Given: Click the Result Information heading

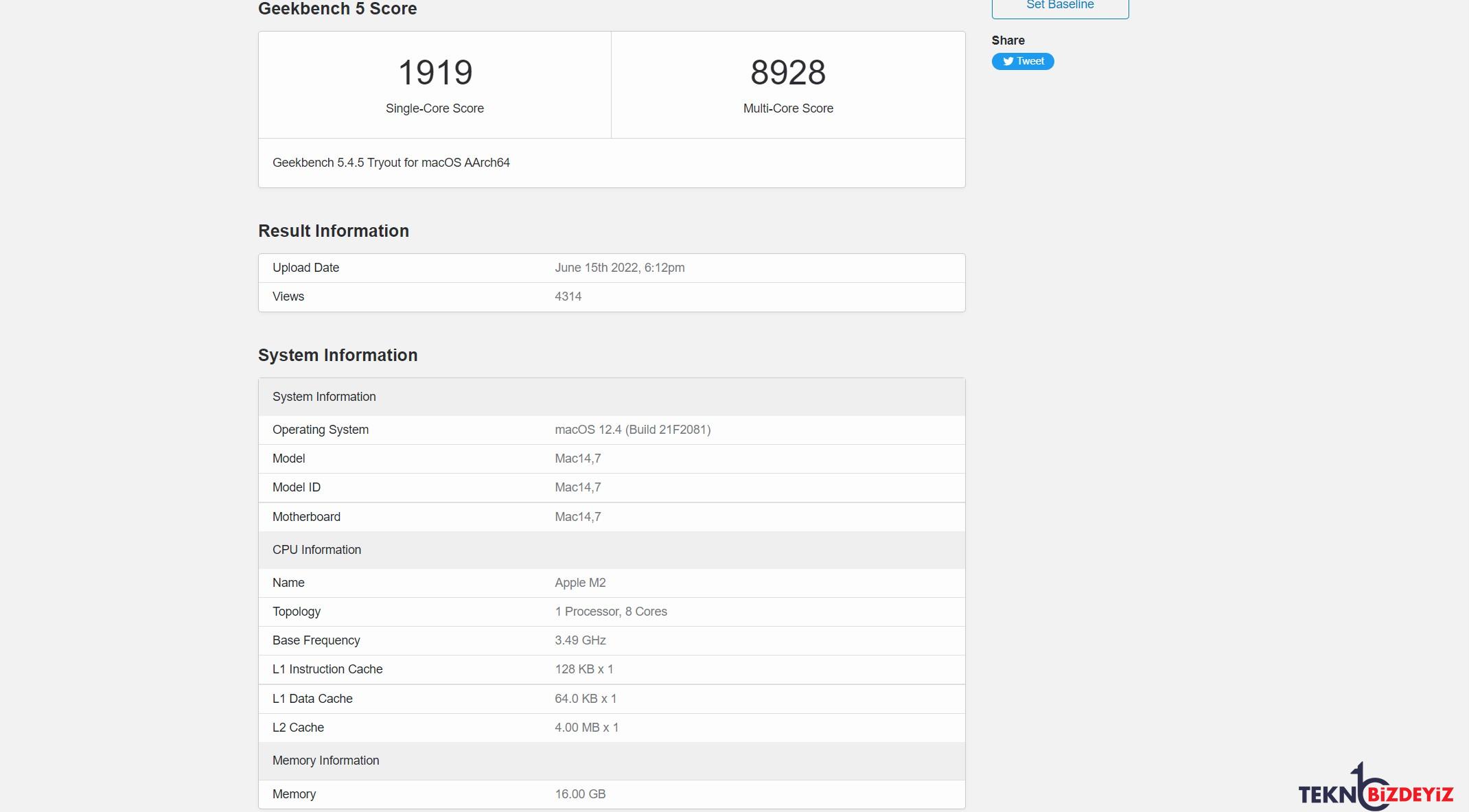Looking at the screenshot, I should [334, 231].
